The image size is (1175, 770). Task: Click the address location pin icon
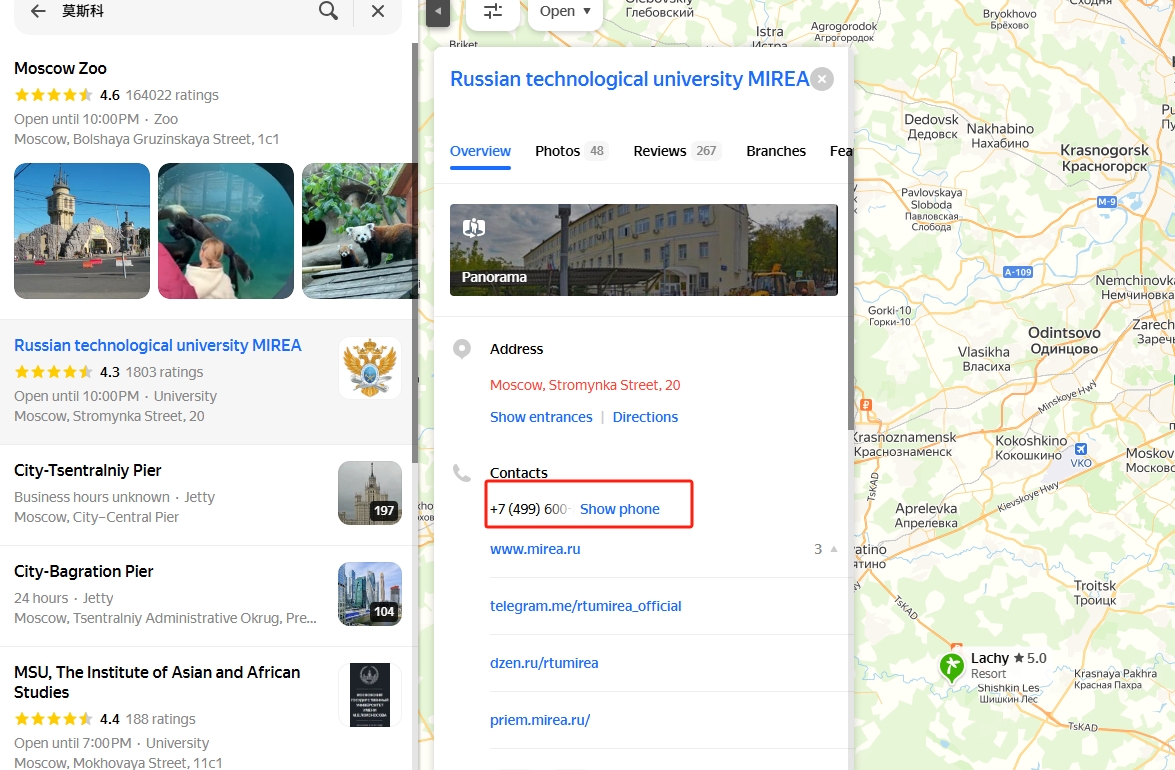click(462, 349)
